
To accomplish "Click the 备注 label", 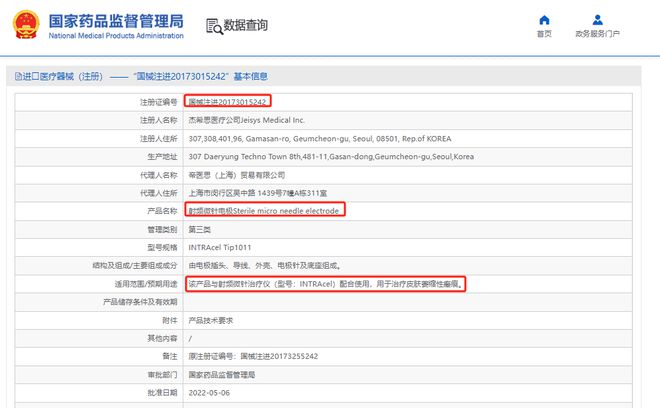I will click(x=170, y=356).
